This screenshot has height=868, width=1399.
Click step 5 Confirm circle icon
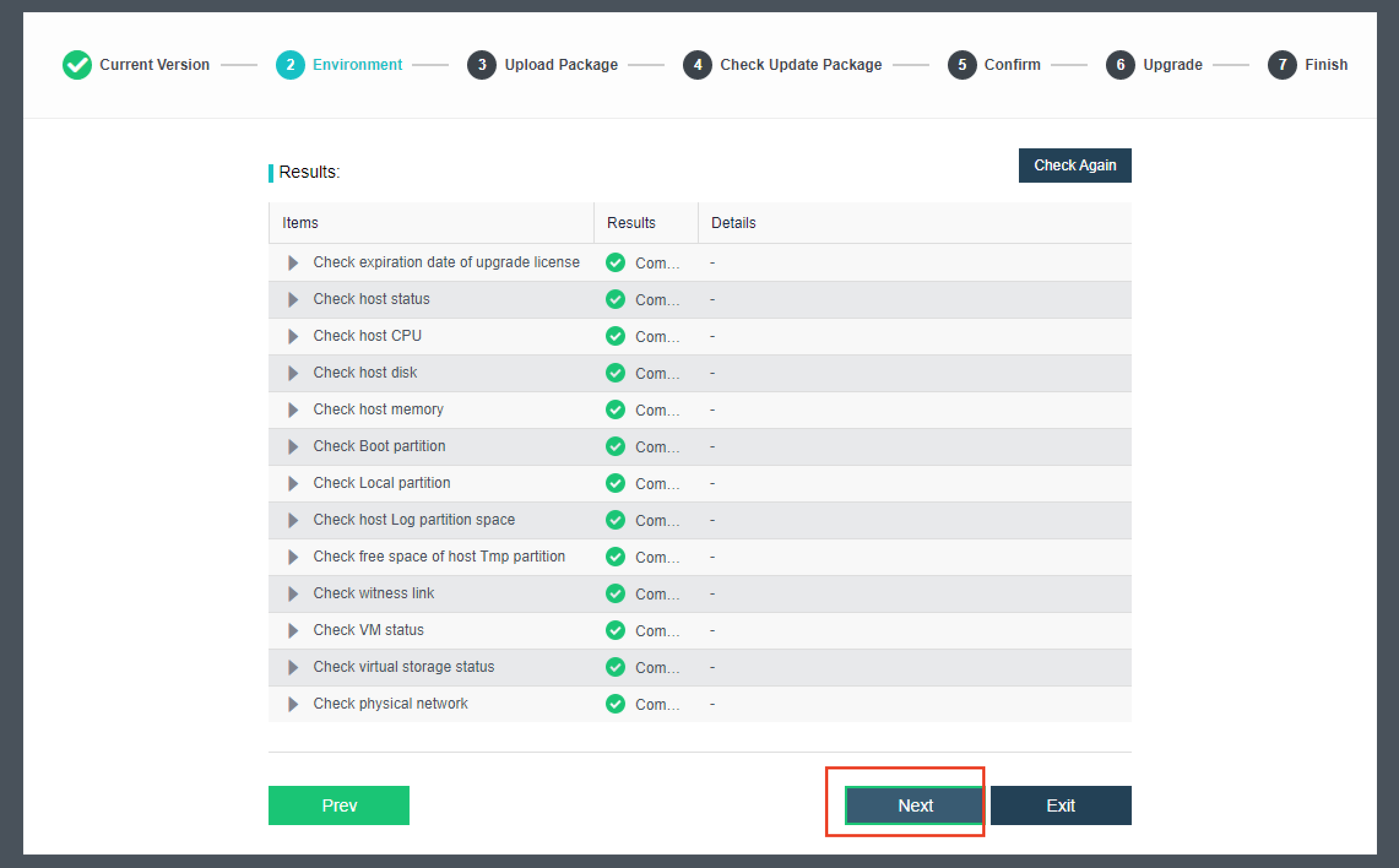963,65
